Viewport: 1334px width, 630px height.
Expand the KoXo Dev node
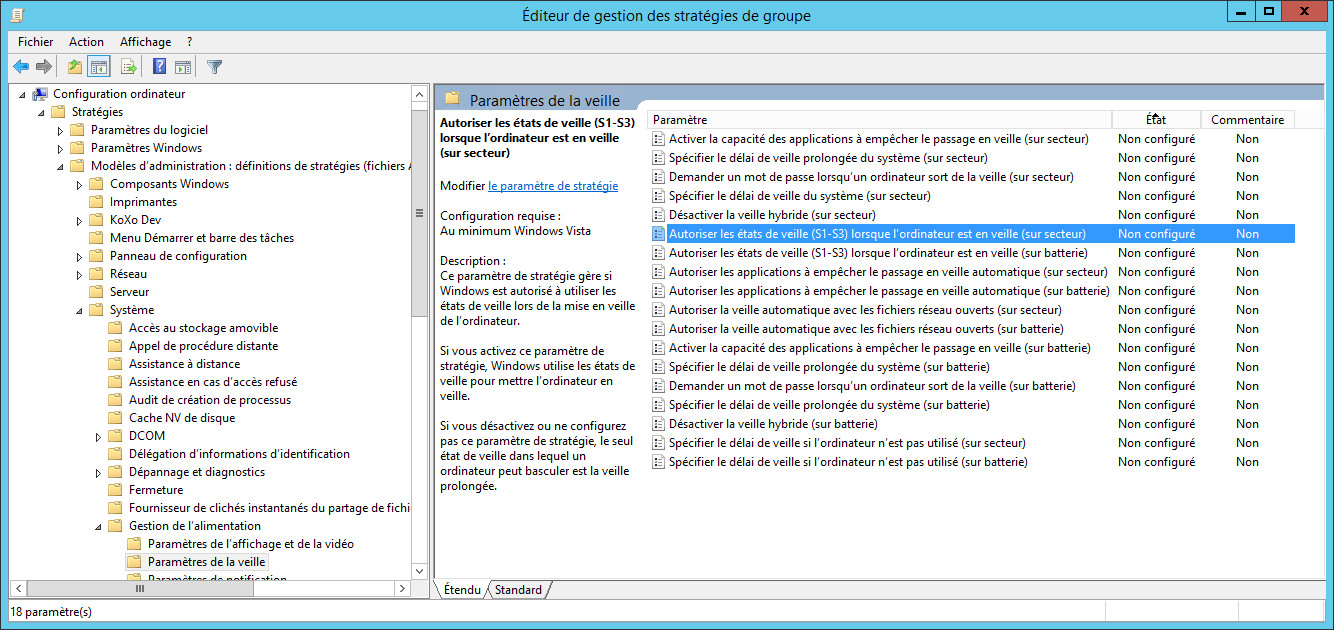[x=79, y=220]
